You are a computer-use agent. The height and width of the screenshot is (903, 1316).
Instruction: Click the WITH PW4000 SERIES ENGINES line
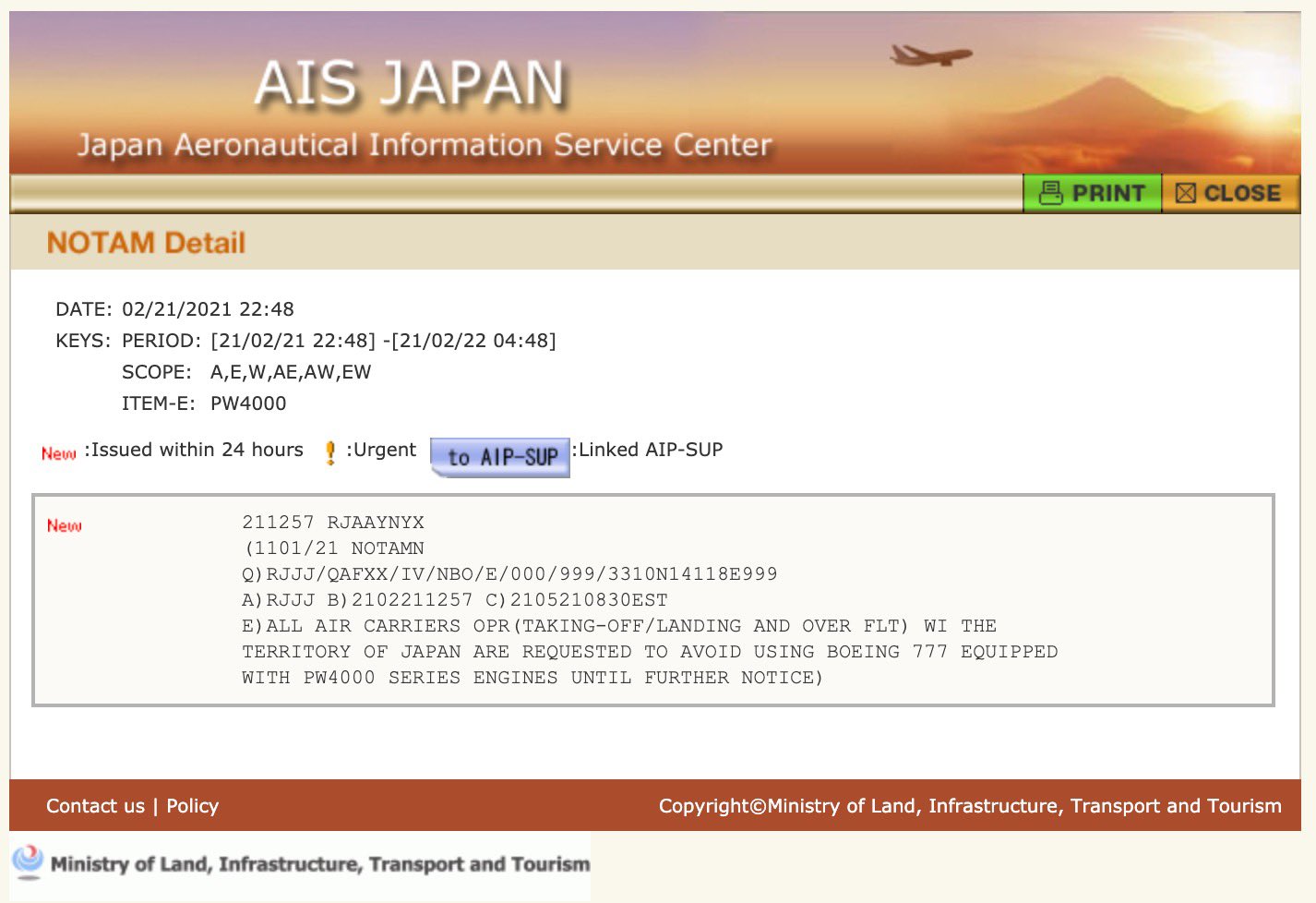[x=532, y=678]
